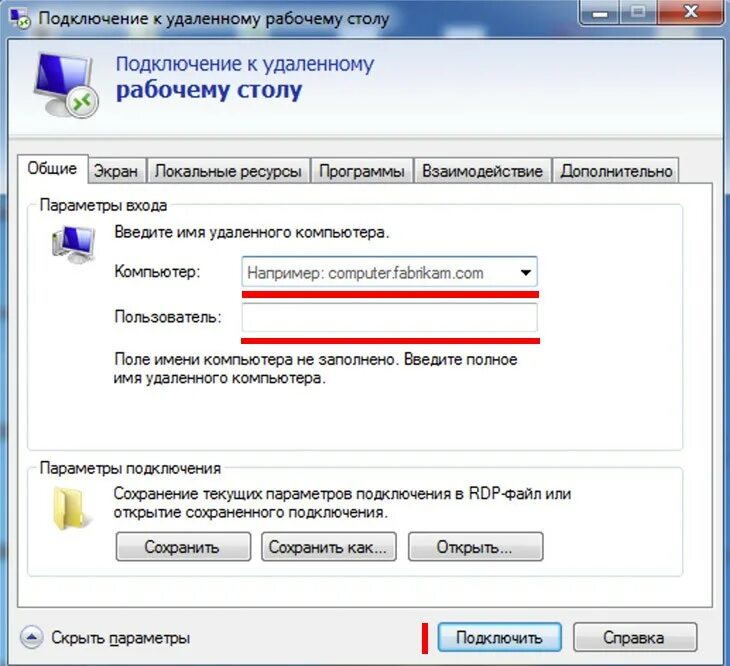Click the computer icon in Параметры входа
The height and width of the screenshot is (666, 730).
(x=73, y=244)
